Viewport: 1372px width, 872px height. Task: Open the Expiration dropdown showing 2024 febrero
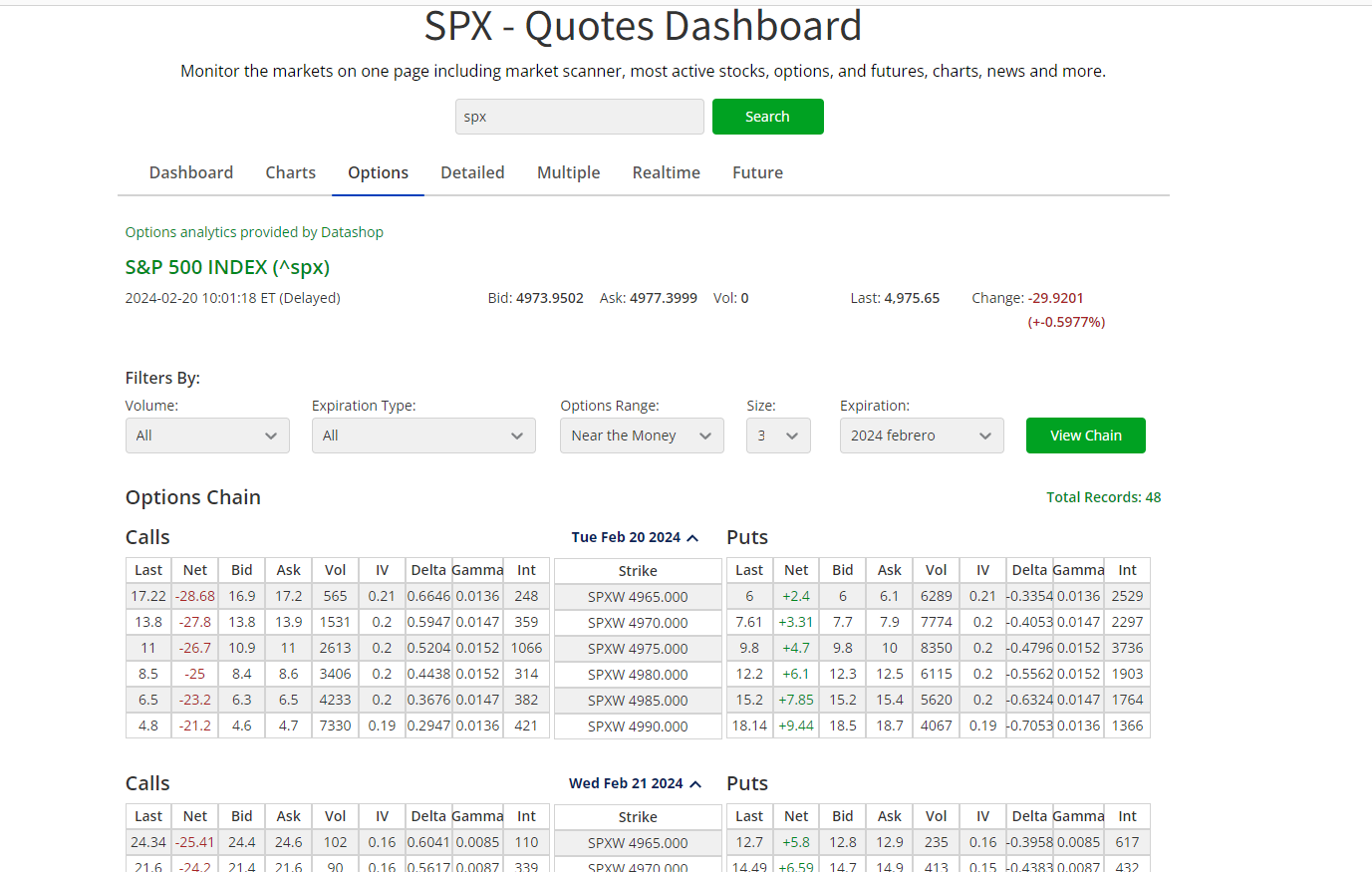coord(922,436)
